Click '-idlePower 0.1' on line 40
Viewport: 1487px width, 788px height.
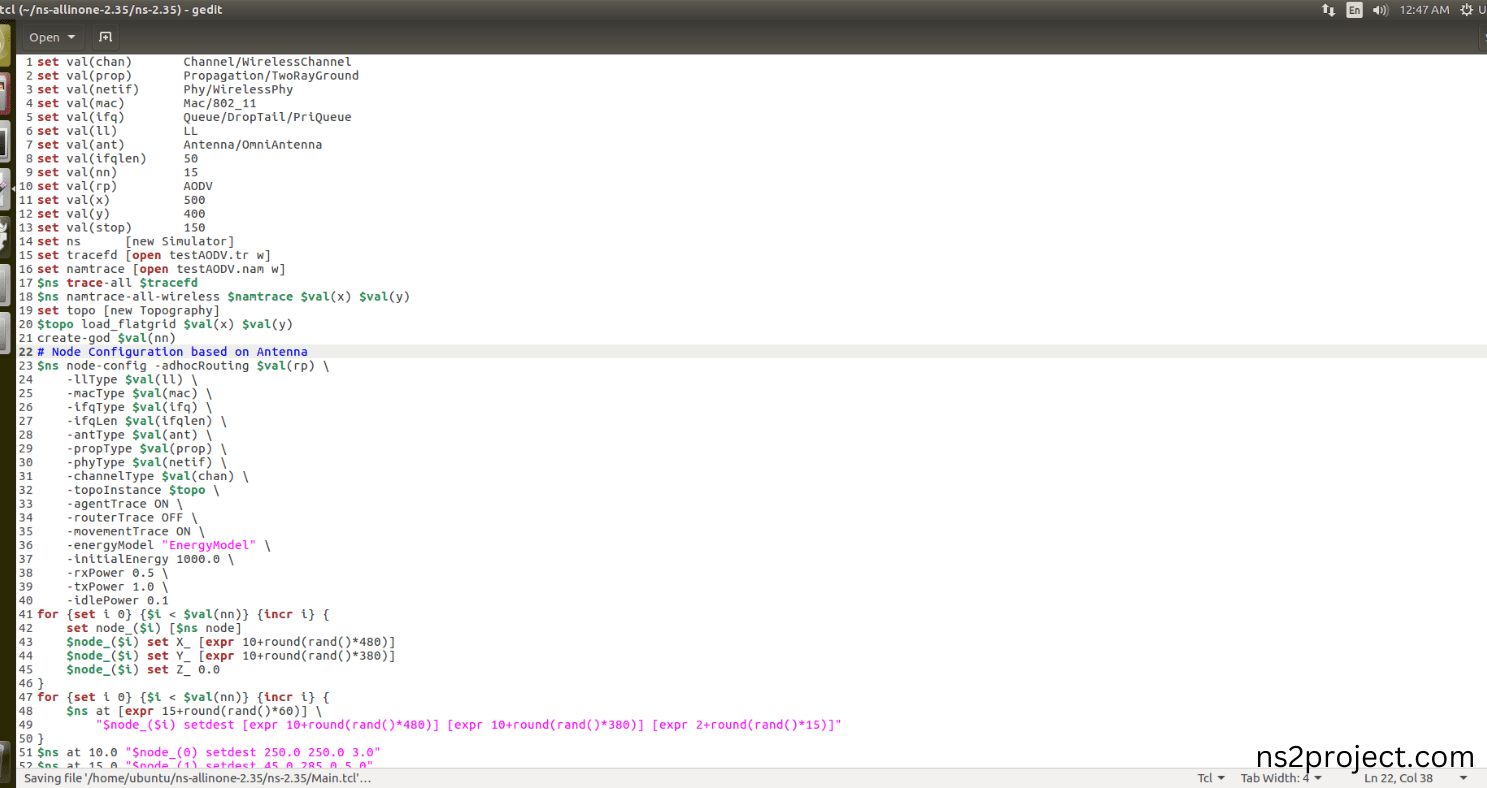click(118, 601)
